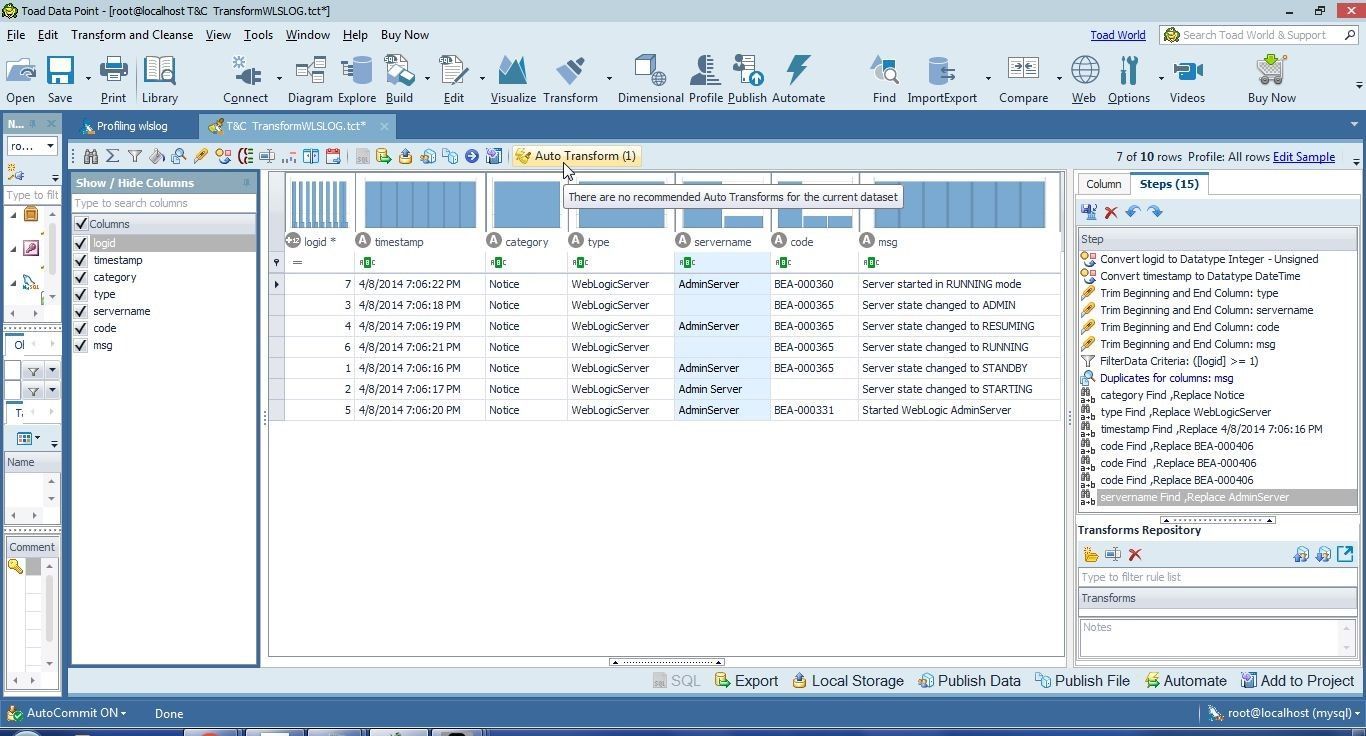Uncheck the logid column checkbox

pos(81,243)
